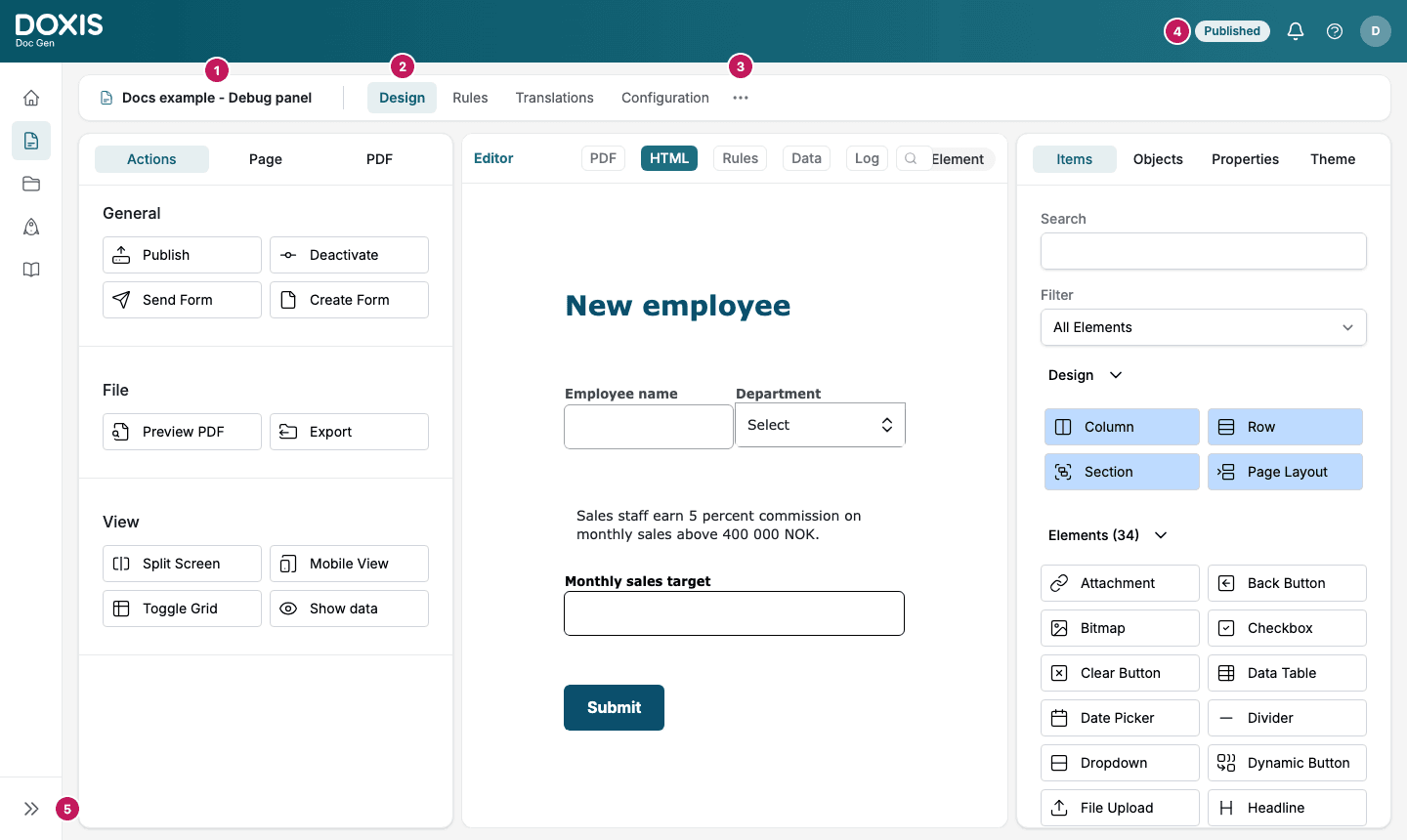1407x840 pixels.
Task: Toggle the Grid overlay
Action: [182, 609]
